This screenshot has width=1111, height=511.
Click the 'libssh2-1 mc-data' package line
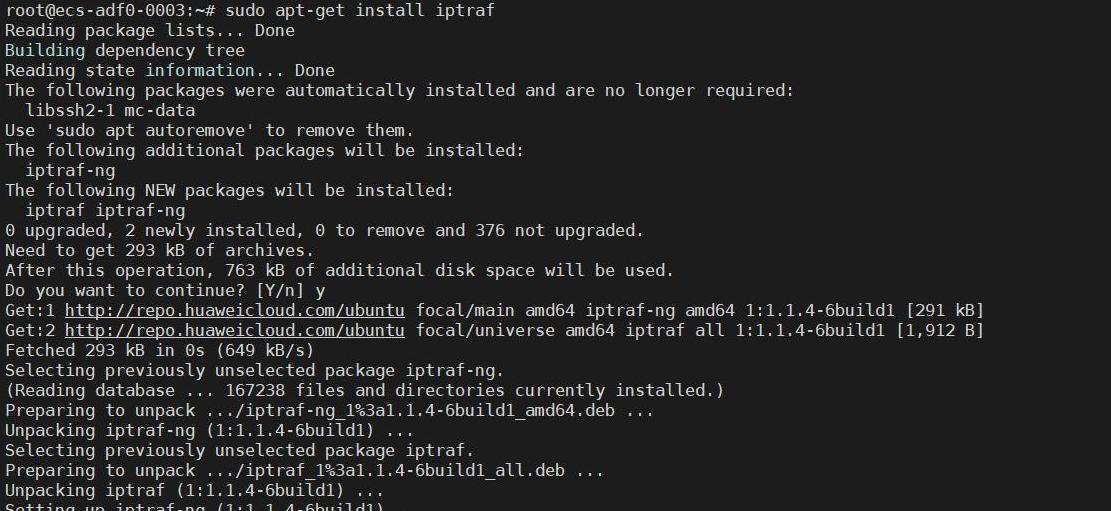click(x=110, y=111)
